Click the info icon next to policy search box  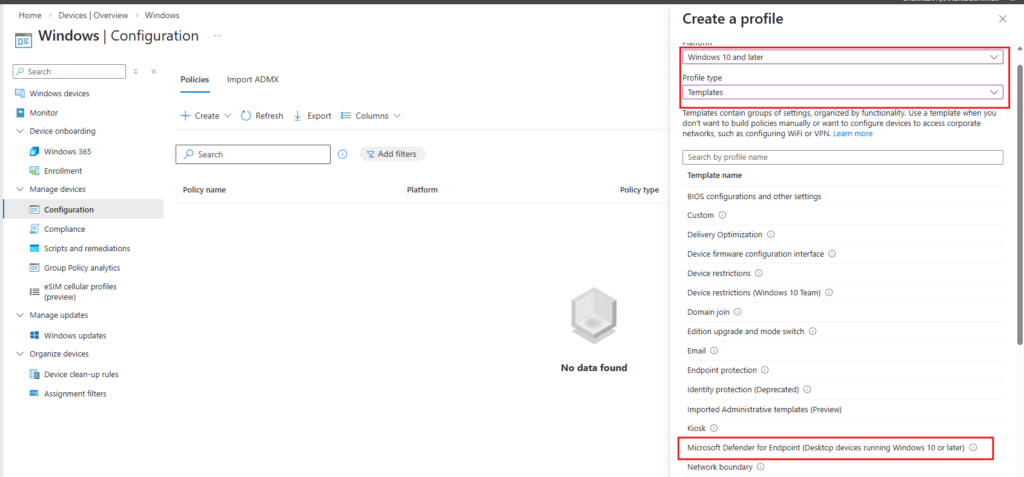click(x=343, y=154)
